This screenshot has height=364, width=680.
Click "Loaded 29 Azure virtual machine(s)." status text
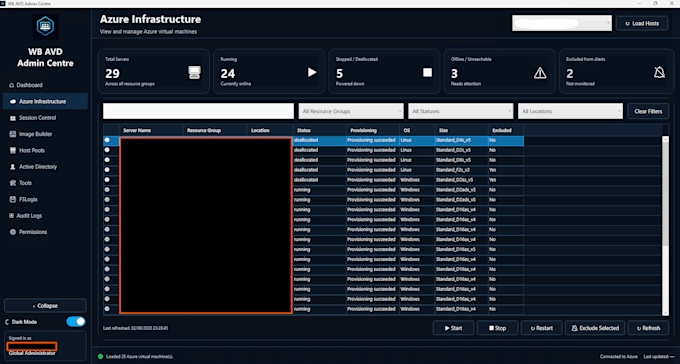point(139,357)
